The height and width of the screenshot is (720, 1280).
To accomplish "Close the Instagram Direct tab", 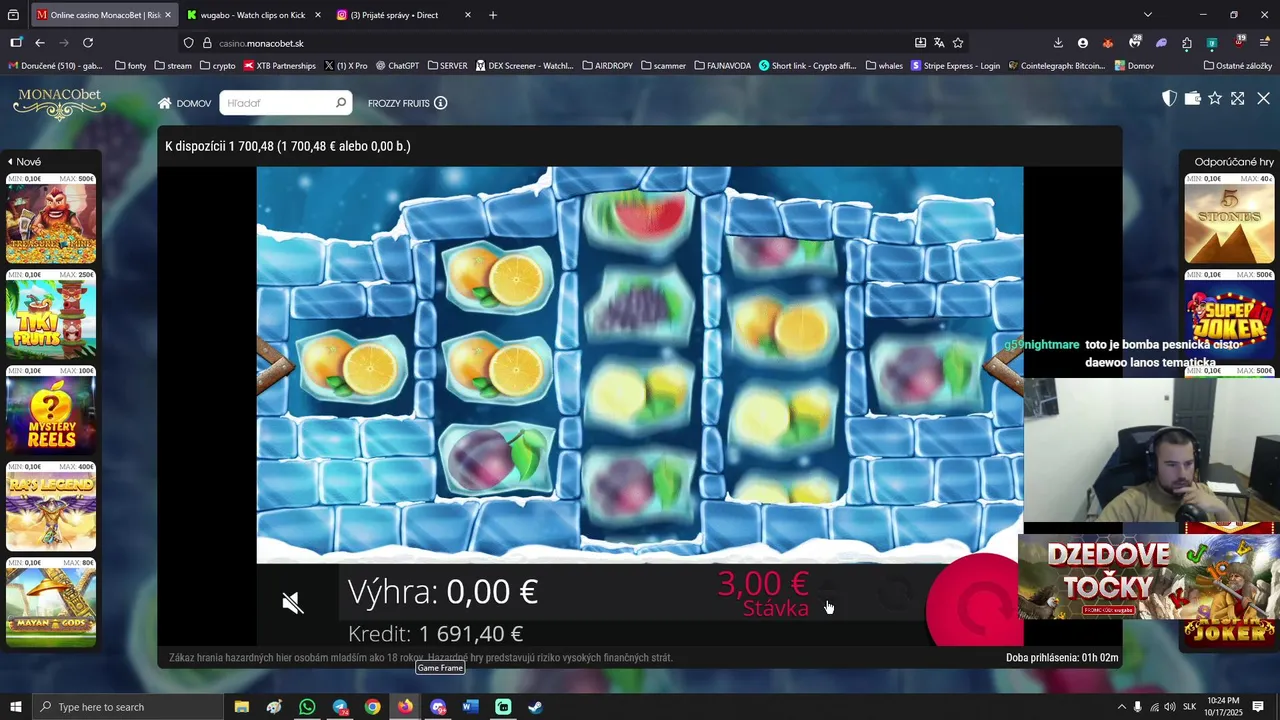I will [x=468, y=15].
